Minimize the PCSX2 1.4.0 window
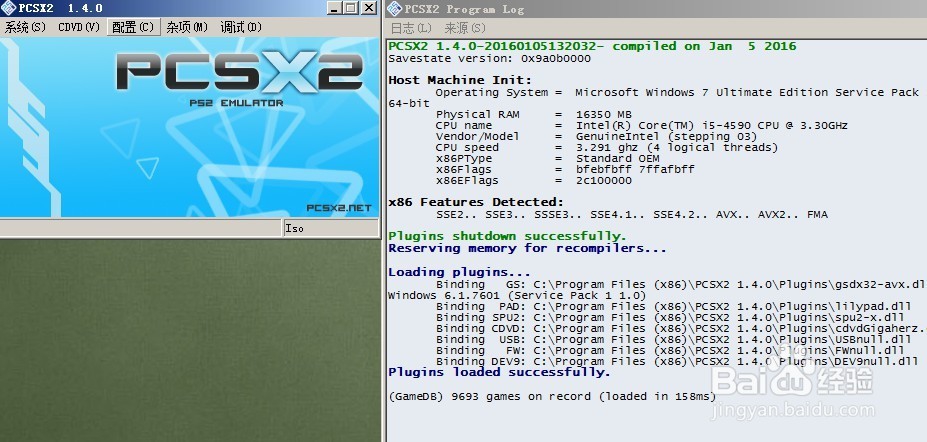The width and height of the screenshot is (927, 442). coord(335,8)
